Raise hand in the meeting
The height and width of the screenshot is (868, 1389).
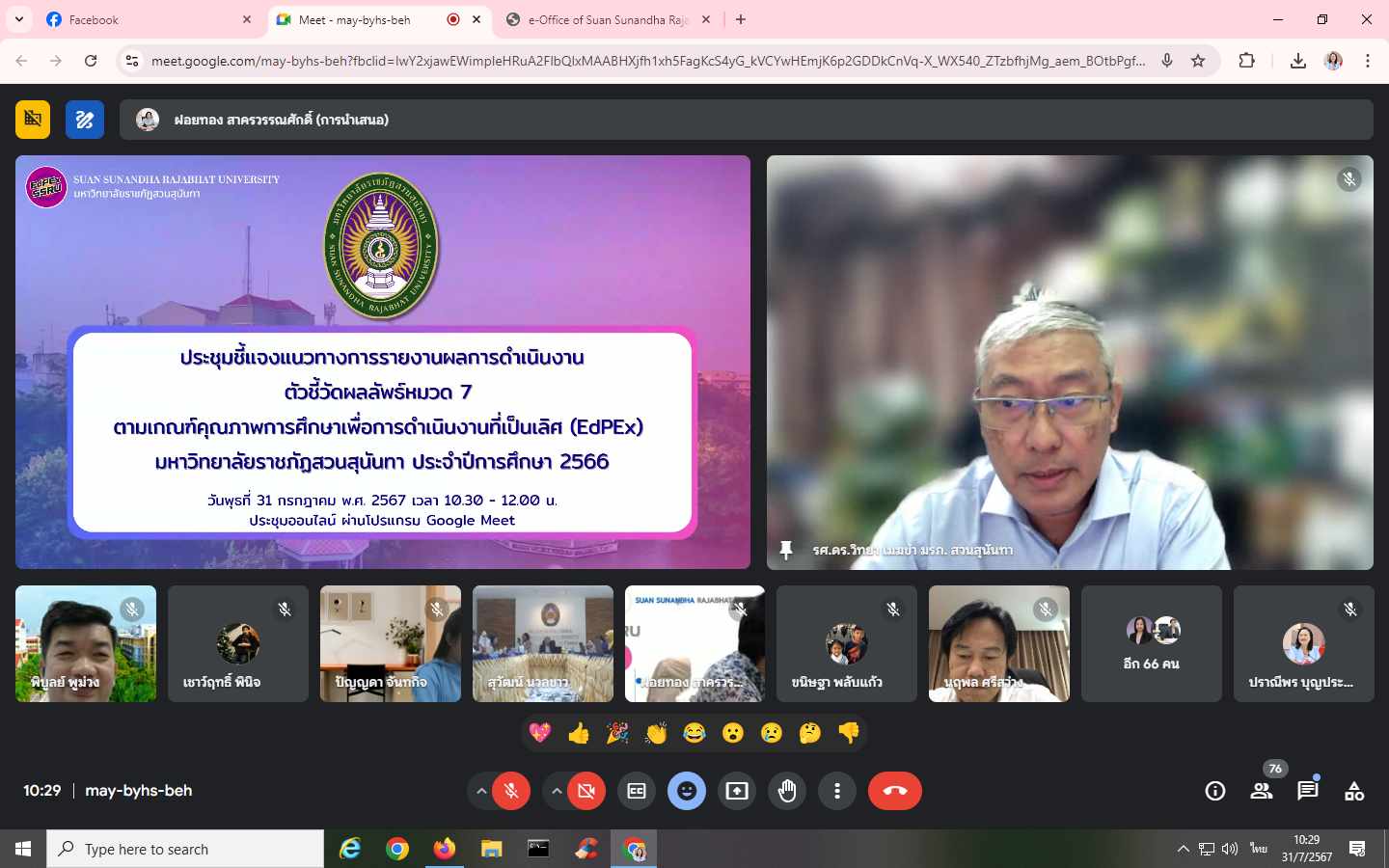(x=787, y=791)
